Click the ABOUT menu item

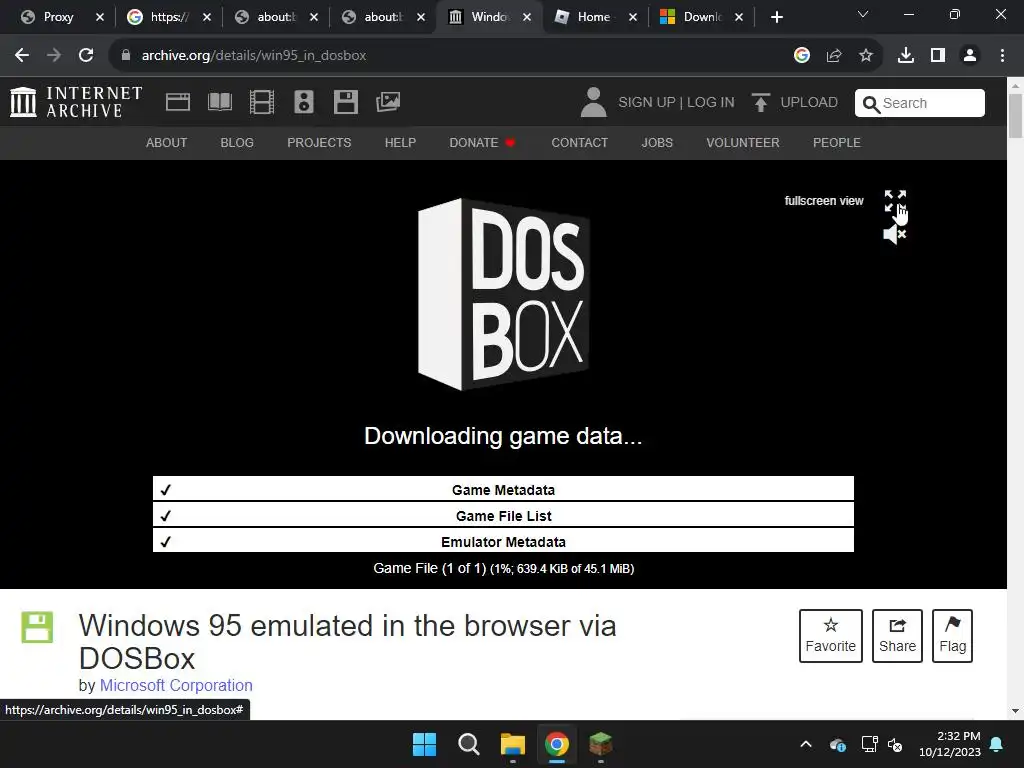tap(167, 142)
